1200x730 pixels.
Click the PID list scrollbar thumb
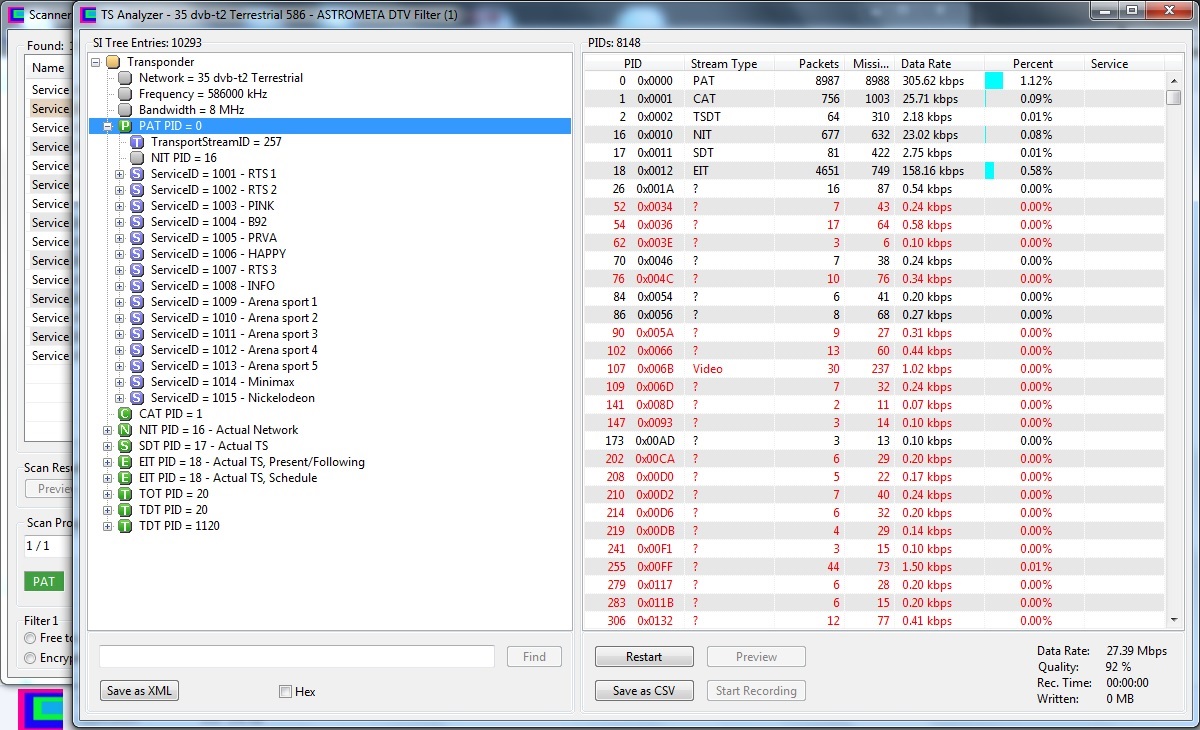pos(1174,97)
